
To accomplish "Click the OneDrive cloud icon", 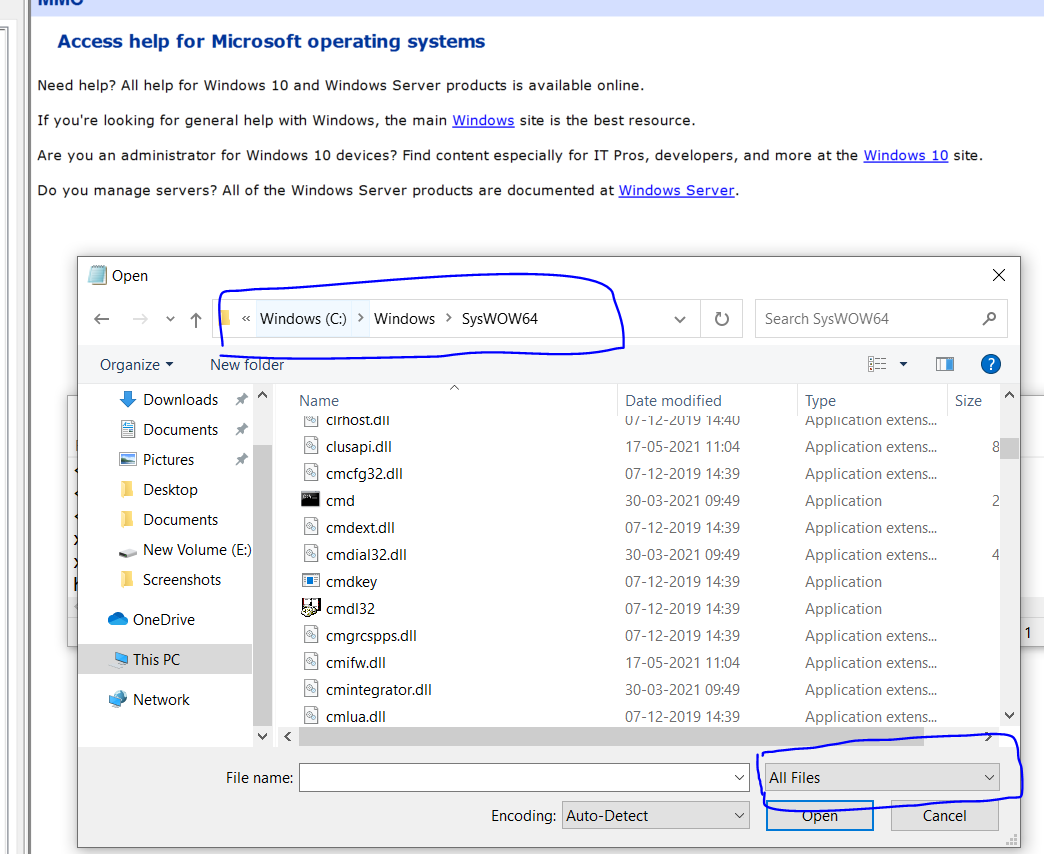I will coord(118,619).
